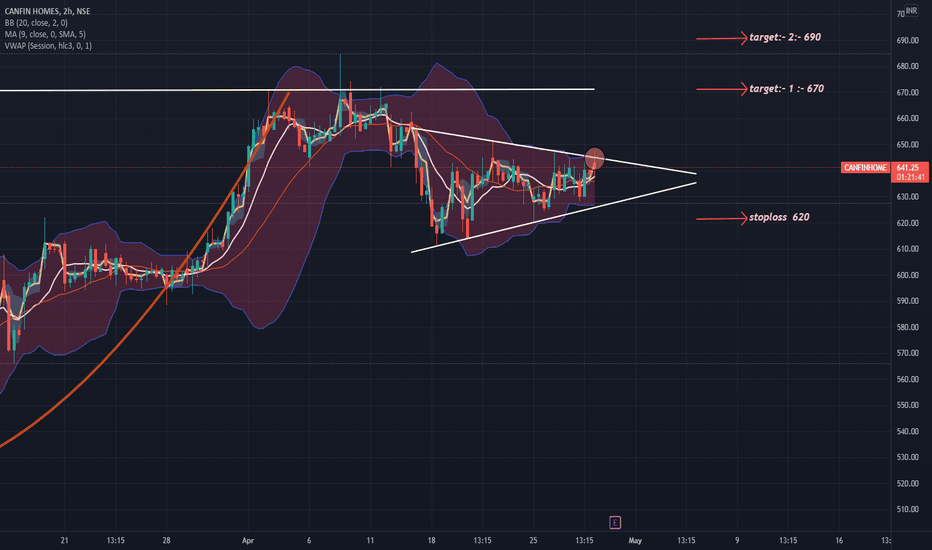
Task: Click the '18' date label on time axis
Action: point(431,540)
